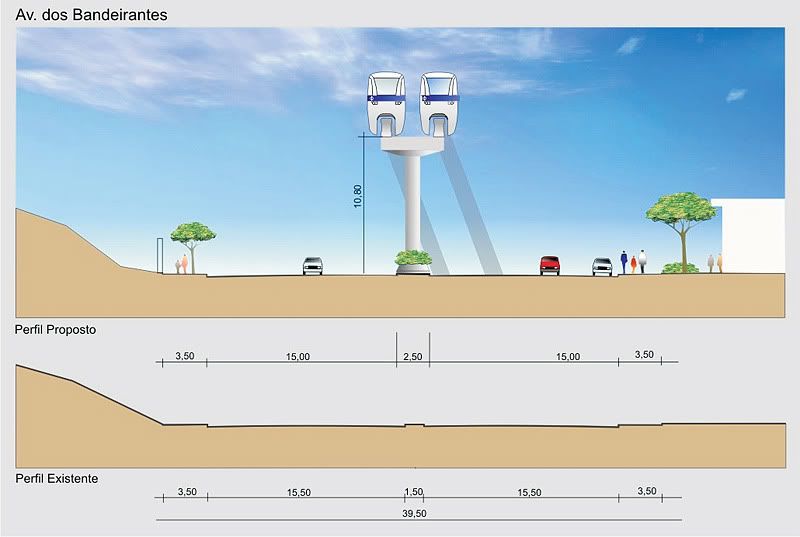Select the left '15,00' dimension in Perfil Proposto
The height and width of the screenshot is (537, 800).
click(x=298, y=356)
